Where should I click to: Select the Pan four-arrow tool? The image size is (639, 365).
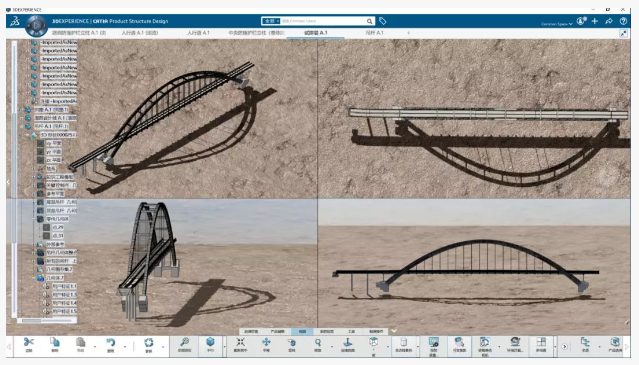coord(266,342)
